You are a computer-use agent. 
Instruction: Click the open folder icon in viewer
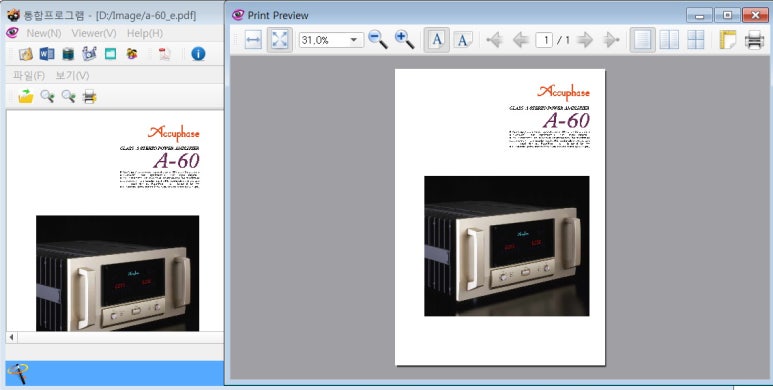point(26,96)
